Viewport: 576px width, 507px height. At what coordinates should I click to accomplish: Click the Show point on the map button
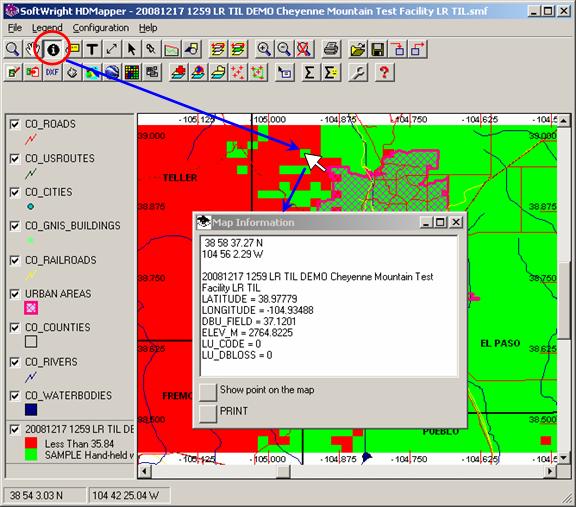208,392
